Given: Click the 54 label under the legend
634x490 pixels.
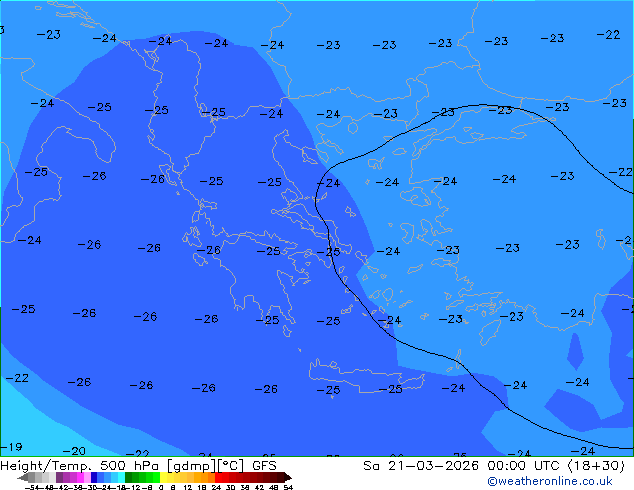Looking at the screenshot, I should point(288,488).
